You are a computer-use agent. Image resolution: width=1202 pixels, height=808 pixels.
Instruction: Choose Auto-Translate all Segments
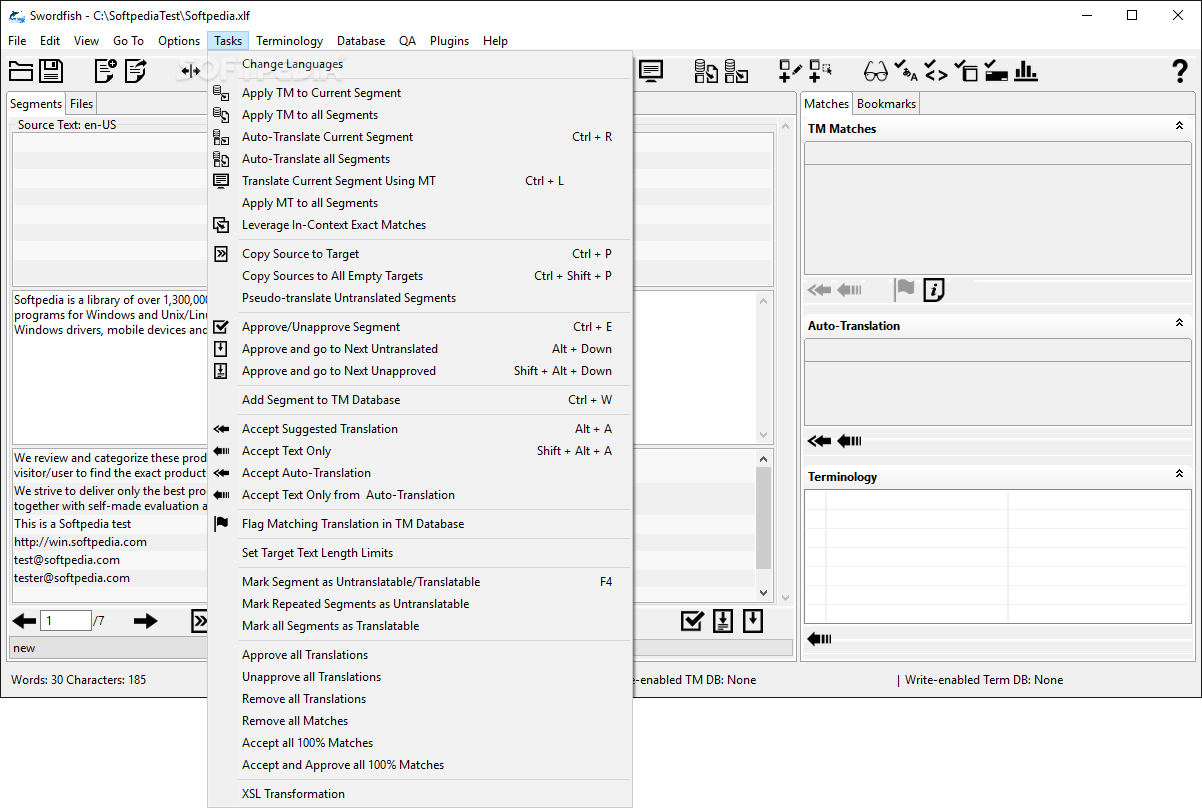pos(420,159)
